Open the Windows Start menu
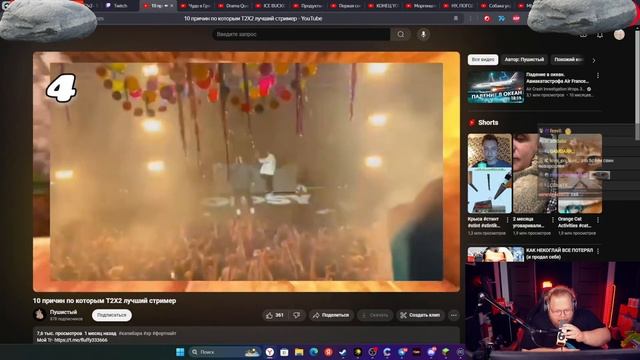 [180, 352]
